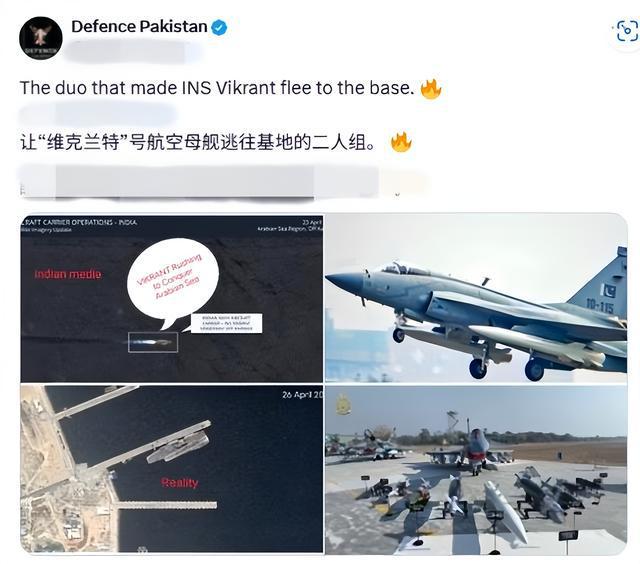This screenshot has width=640, height=564.
Task: Open the satellite image labeled Indian media
Action: [x=171, y=299]
